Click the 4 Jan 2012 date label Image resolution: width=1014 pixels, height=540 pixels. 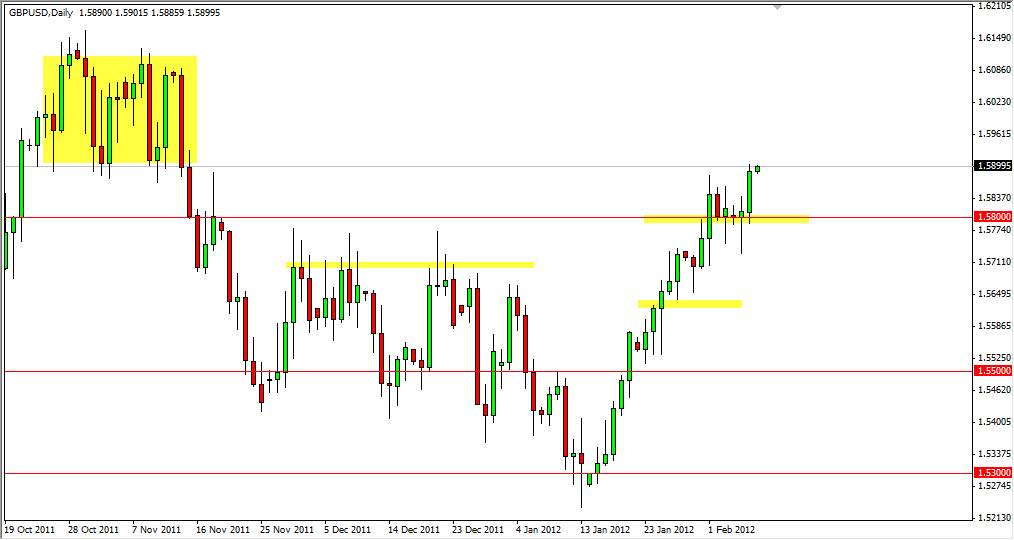pyautogui.click(x=540, y=530)
